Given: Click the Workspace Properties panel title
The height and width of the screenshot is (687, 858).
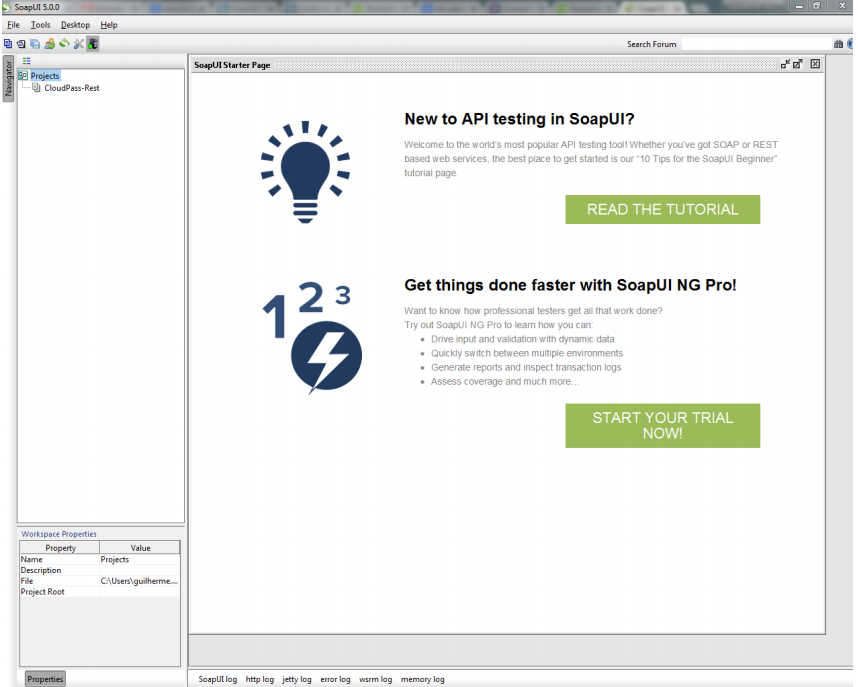Looking at the screenshot, I should tap(59, 534).
